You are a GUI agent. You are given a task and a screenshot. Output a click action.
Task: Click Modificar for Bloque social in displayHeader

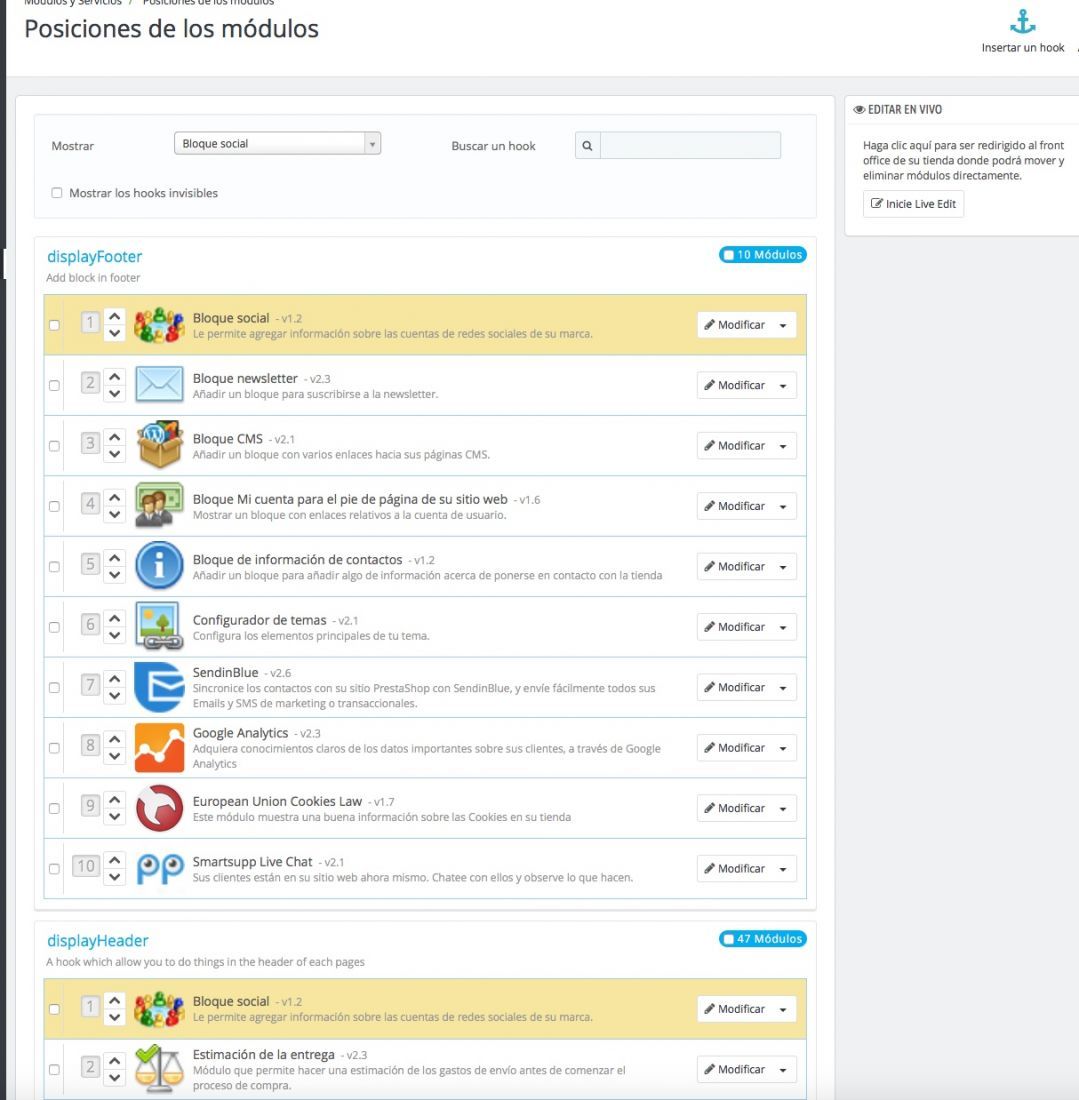click(x=735, y=1009)
